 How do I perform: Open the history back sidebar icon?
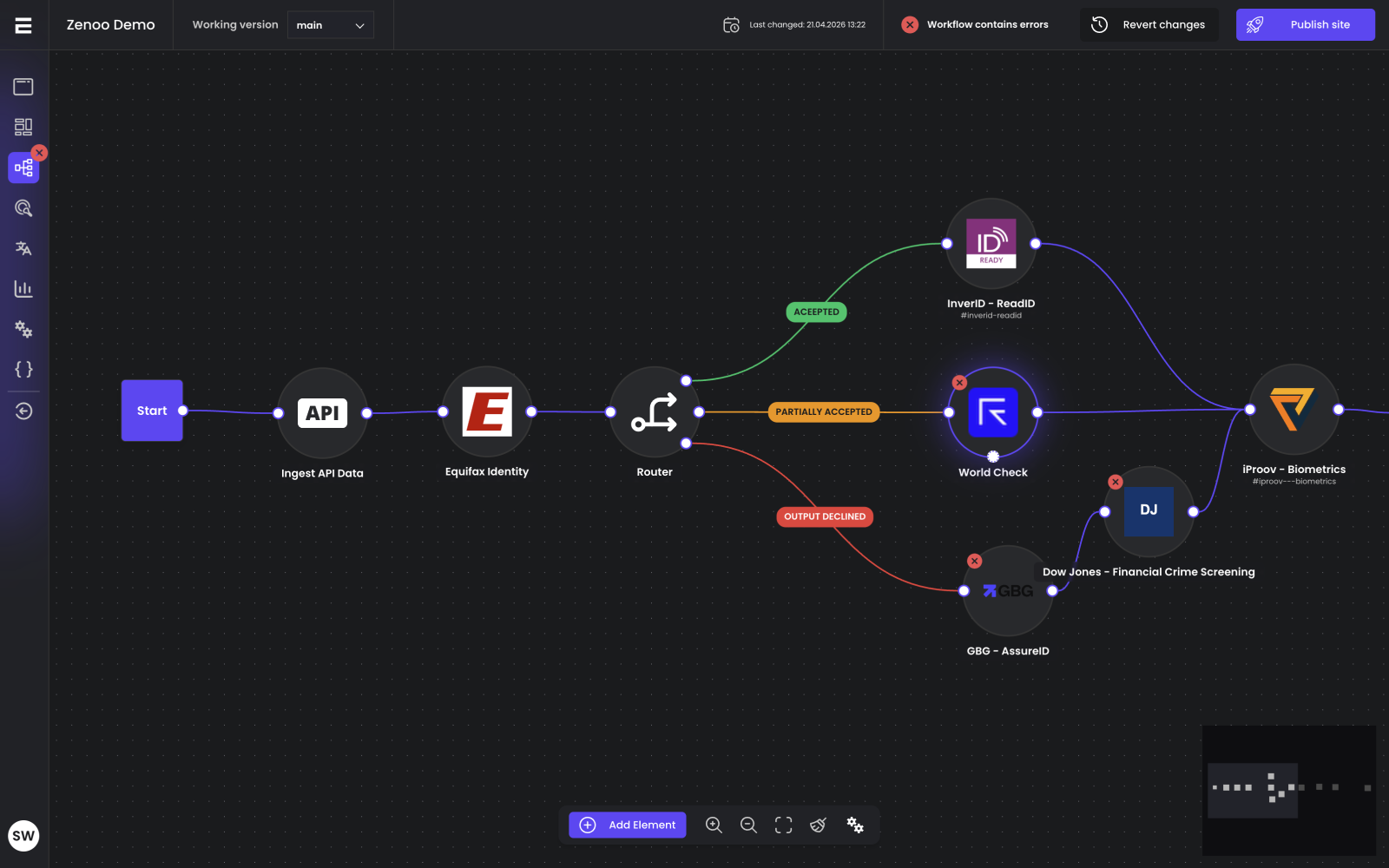(x=23, y=411)
